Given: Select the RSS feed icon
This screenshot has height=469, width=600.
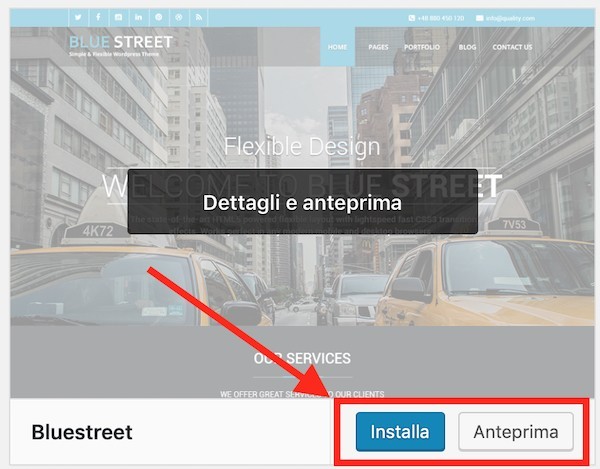Looking at the screenshot, I should pyautogui.click(x=199, y=17).
